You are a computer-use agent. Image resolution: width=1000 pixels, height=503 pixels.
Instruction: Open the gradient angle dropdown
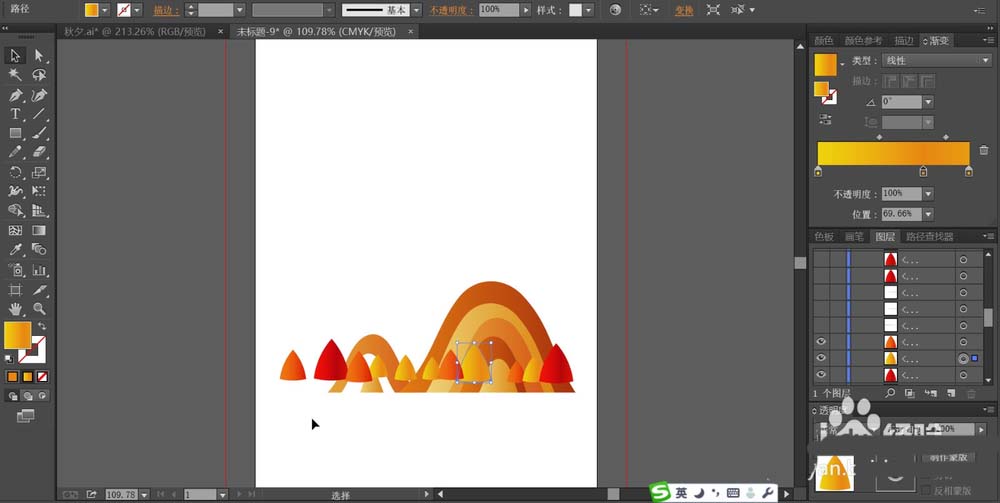[x=928, y=102]
